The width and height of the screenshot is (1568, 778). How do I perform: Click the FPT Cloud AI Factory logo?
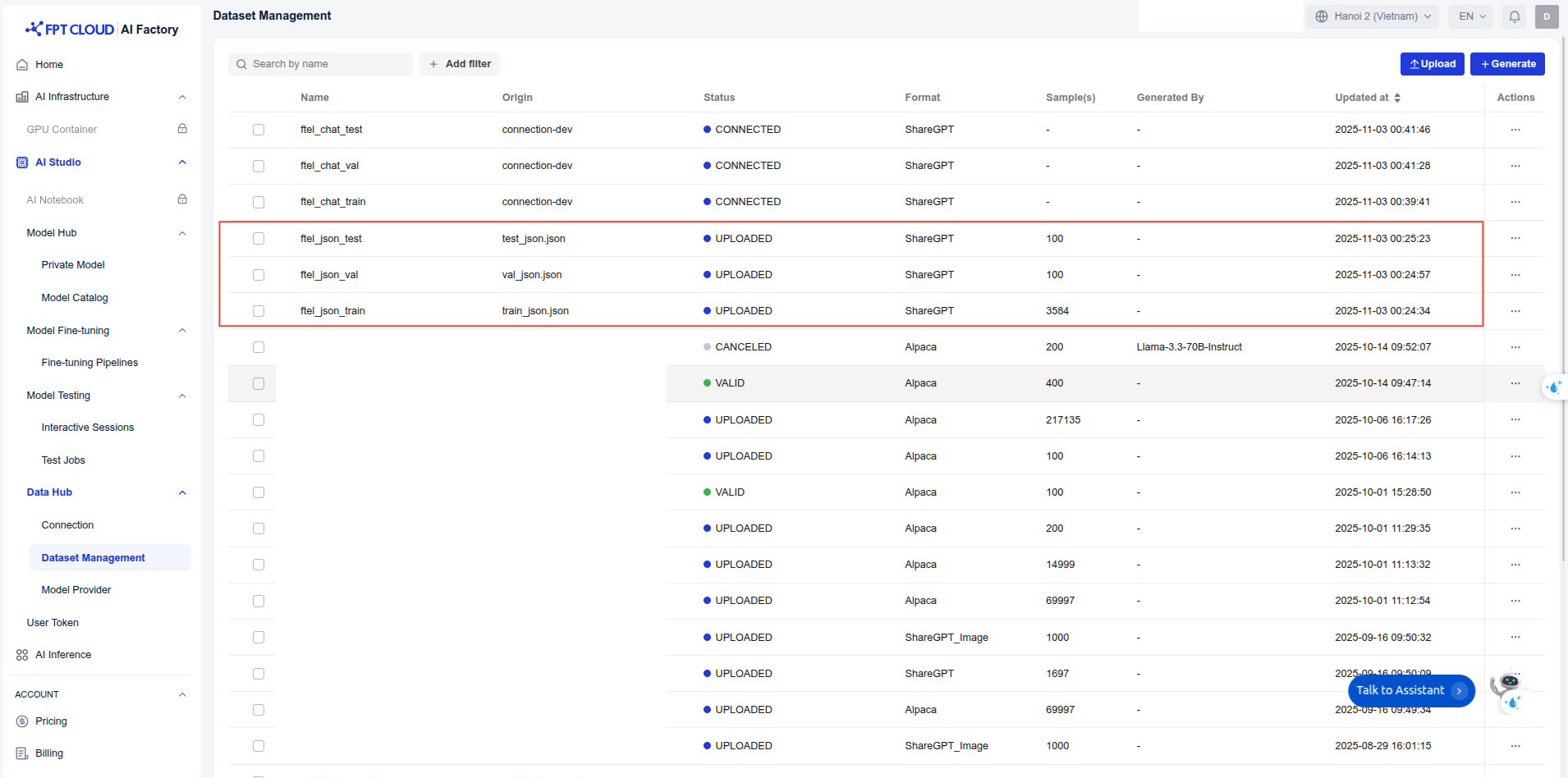[103, 30]
